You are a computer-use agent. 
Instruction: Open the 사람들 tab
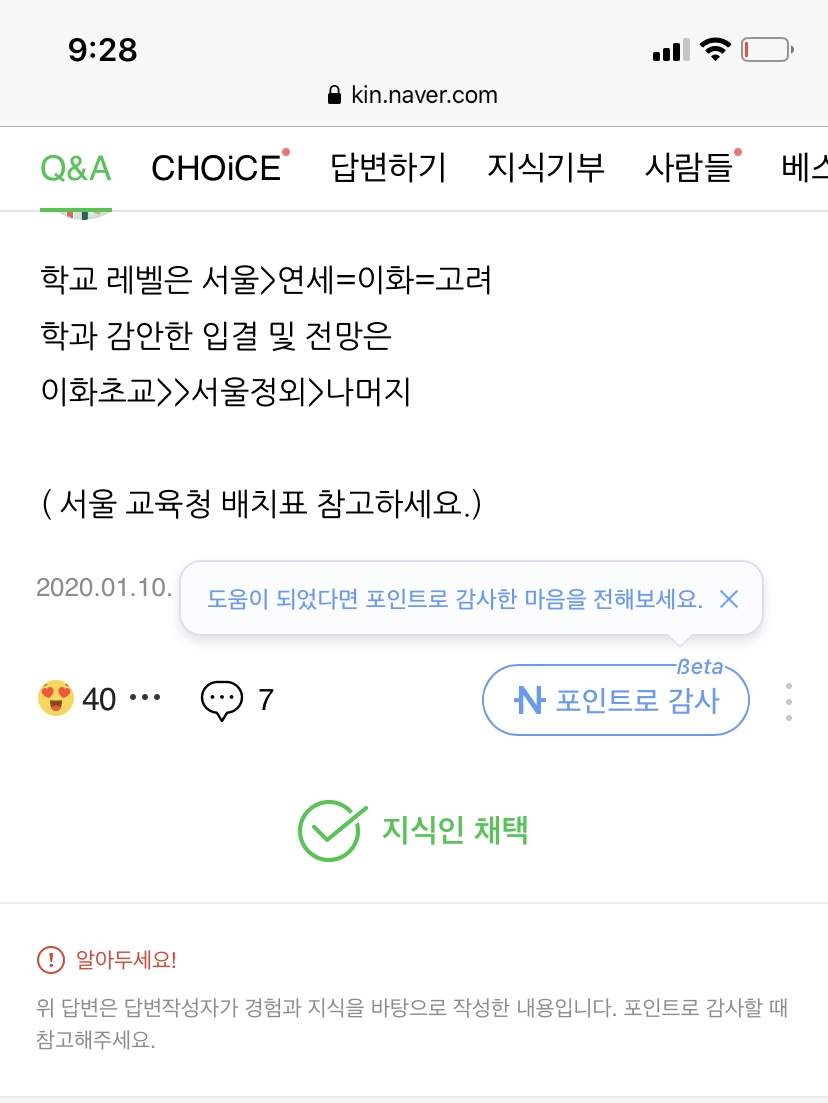[x=689, y=168]
